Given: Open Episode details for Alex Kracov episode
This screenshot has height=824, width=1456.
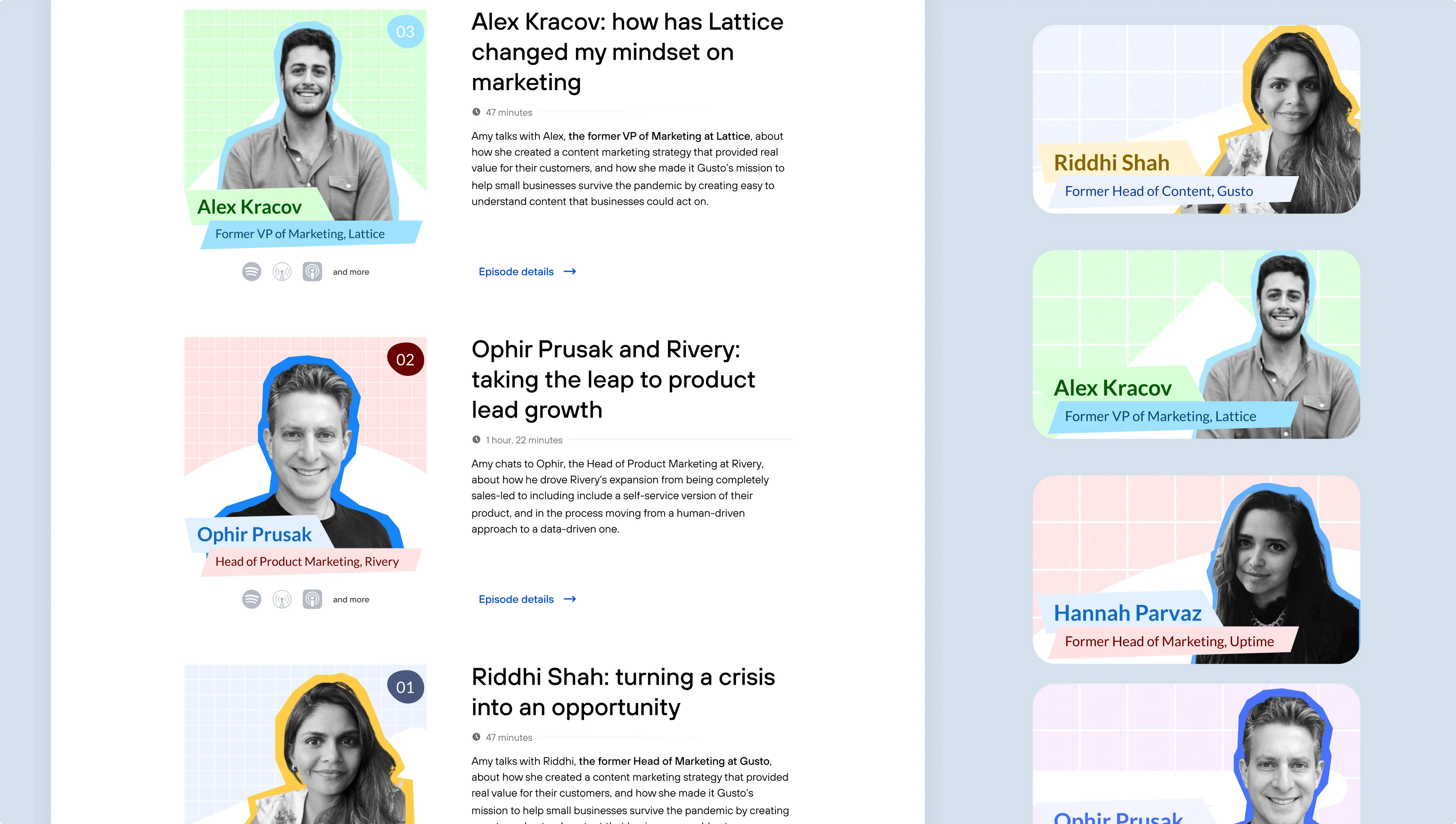Looking at the screenshot, I should tap(516, 272).
